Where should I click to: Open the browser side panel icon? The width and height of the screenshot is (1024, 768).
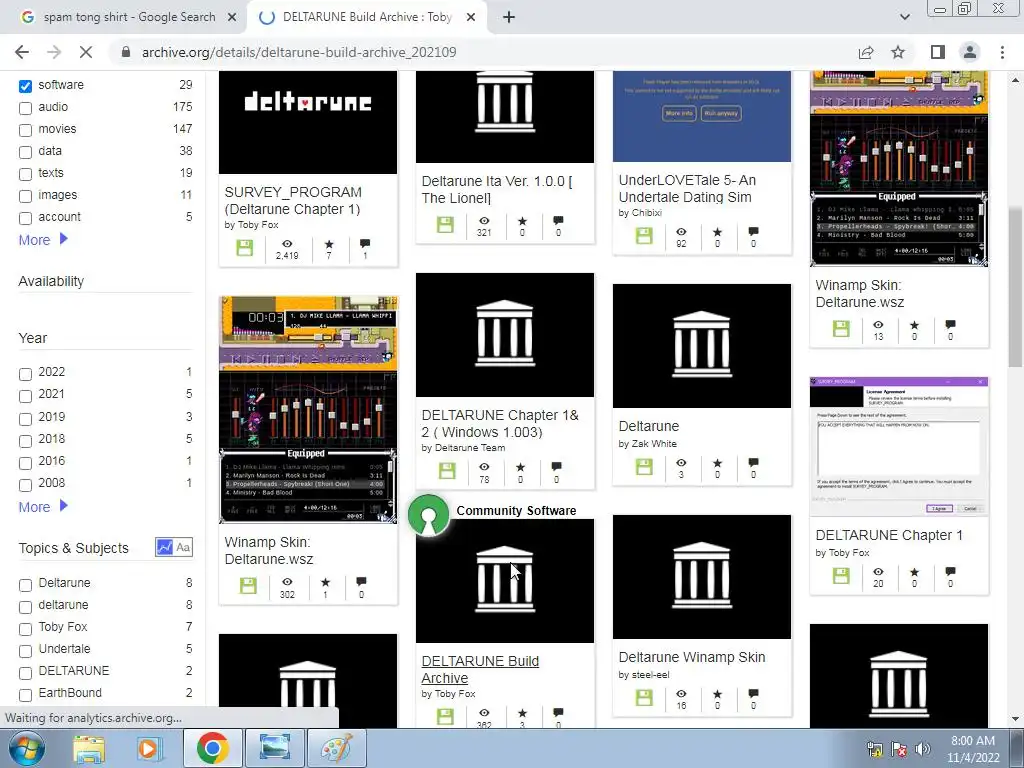[x=938, y=52]
